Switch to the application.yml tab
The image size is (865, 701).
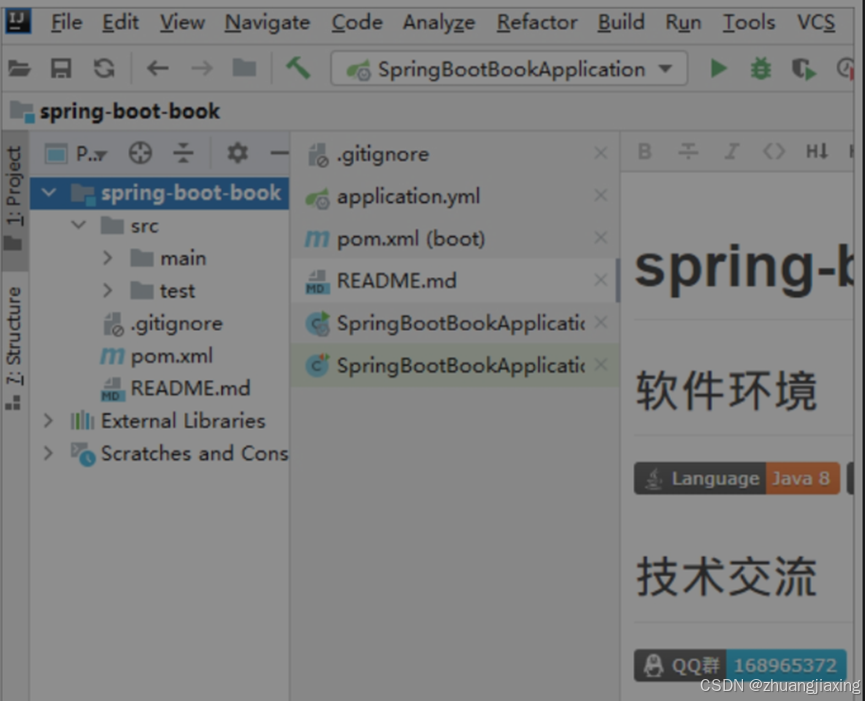tap(455, 196)
